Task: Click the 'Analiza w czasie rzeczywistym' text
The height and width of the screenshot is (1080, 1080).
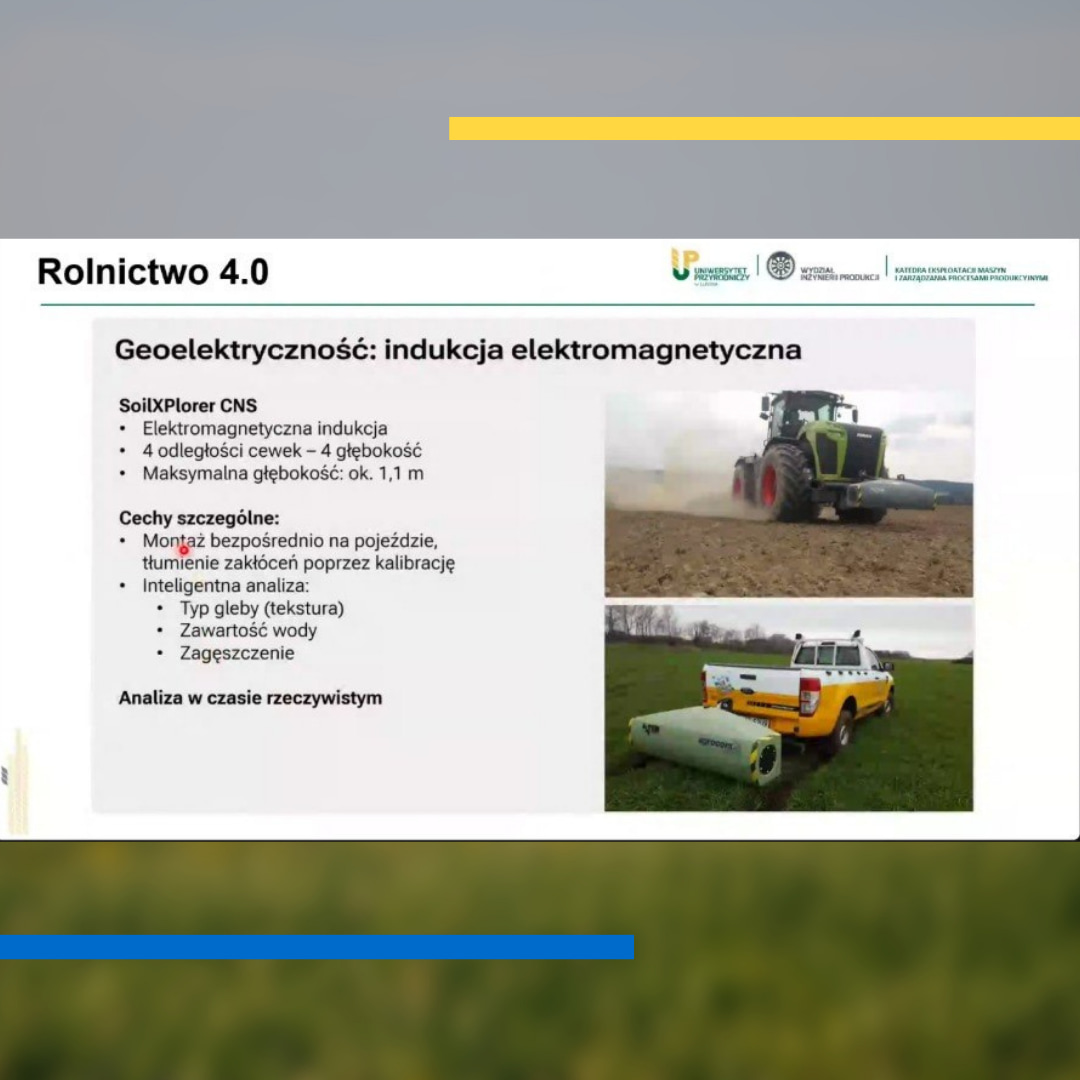Action: 250,698
